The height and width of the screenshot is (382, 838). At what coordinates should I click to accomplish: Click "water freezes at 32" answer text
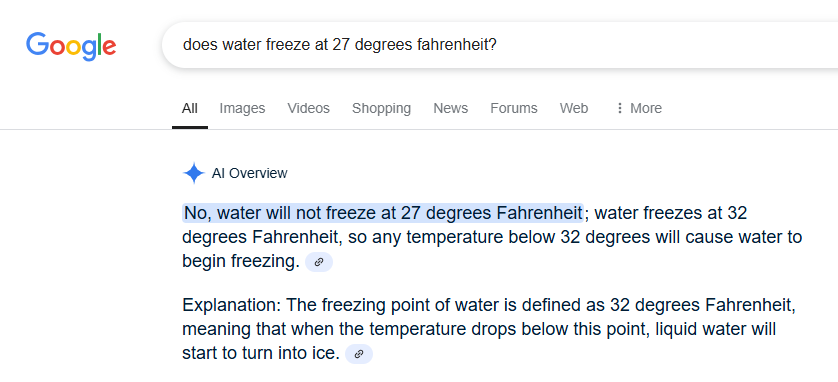point(671,213)
